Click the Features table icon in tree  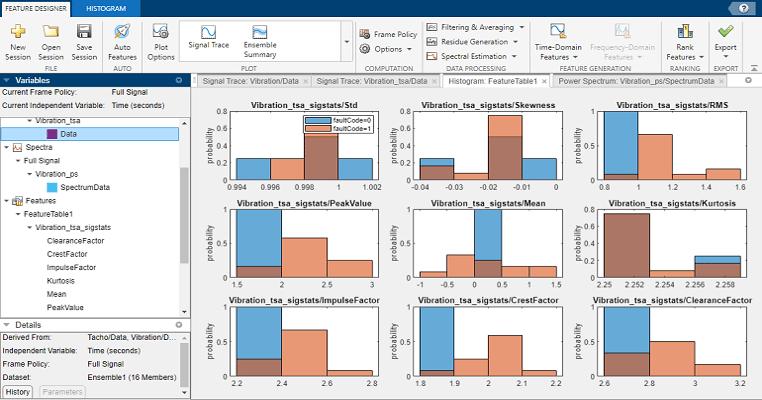[17, 201]
